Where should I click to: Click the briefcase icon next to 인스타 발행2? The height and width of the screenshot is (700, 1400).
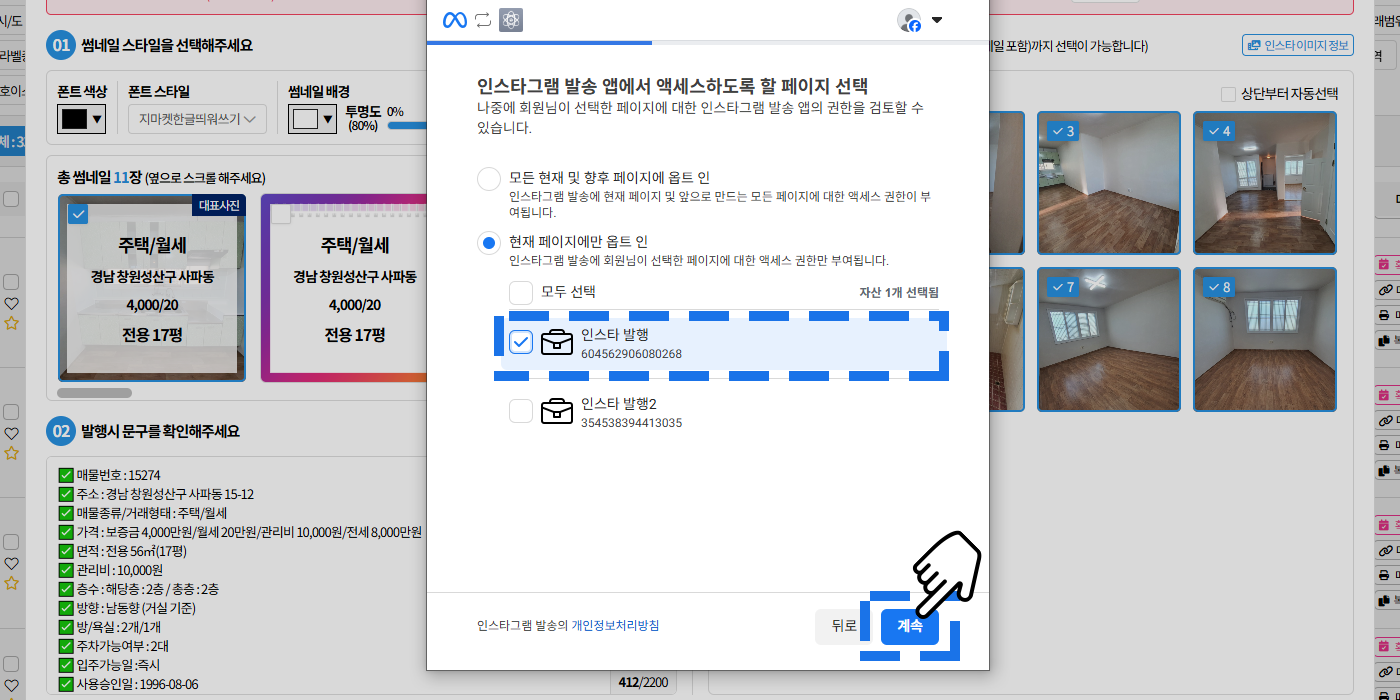557,411
